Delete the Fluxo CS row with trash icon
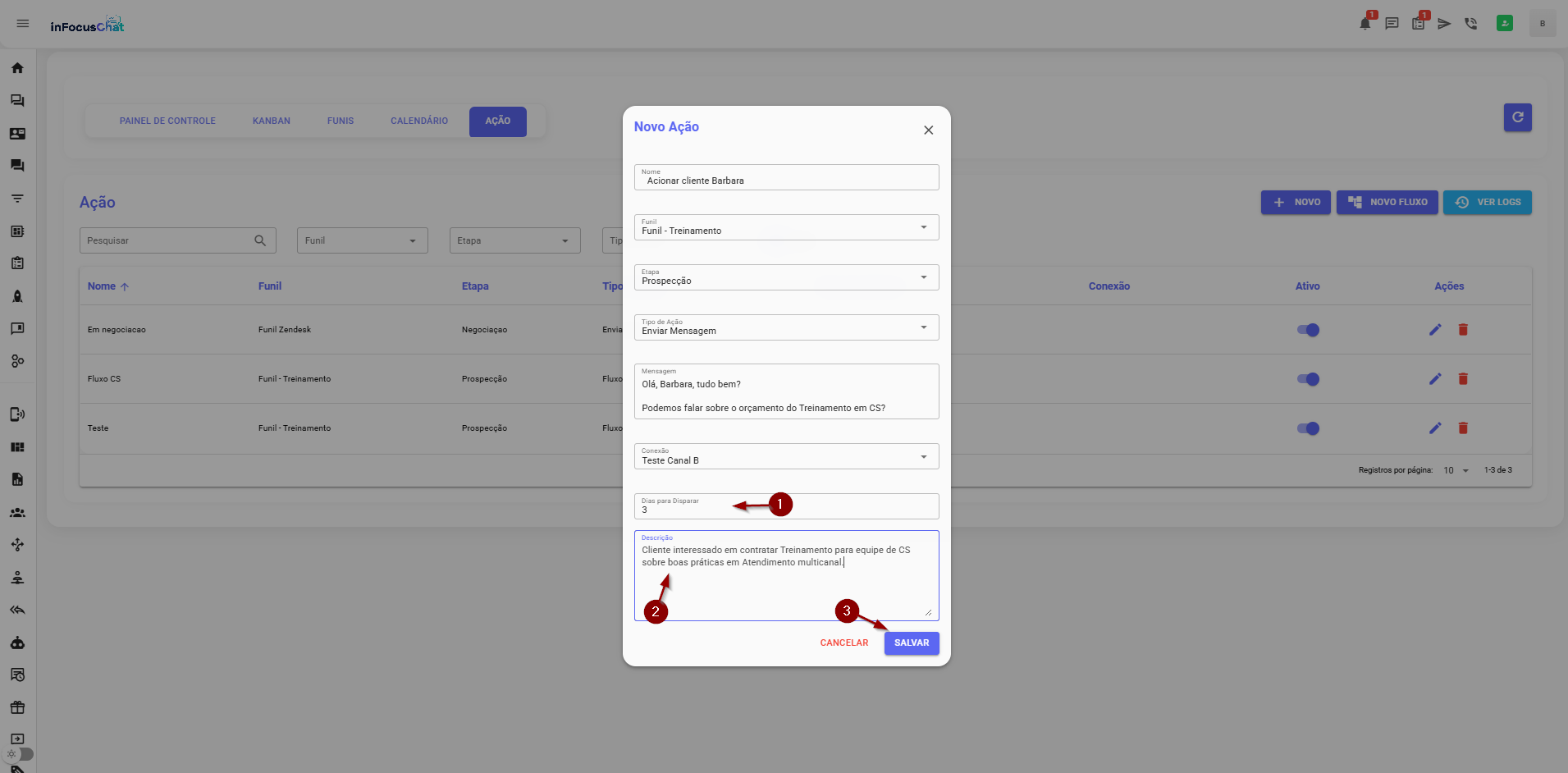 coord(1463,379)
